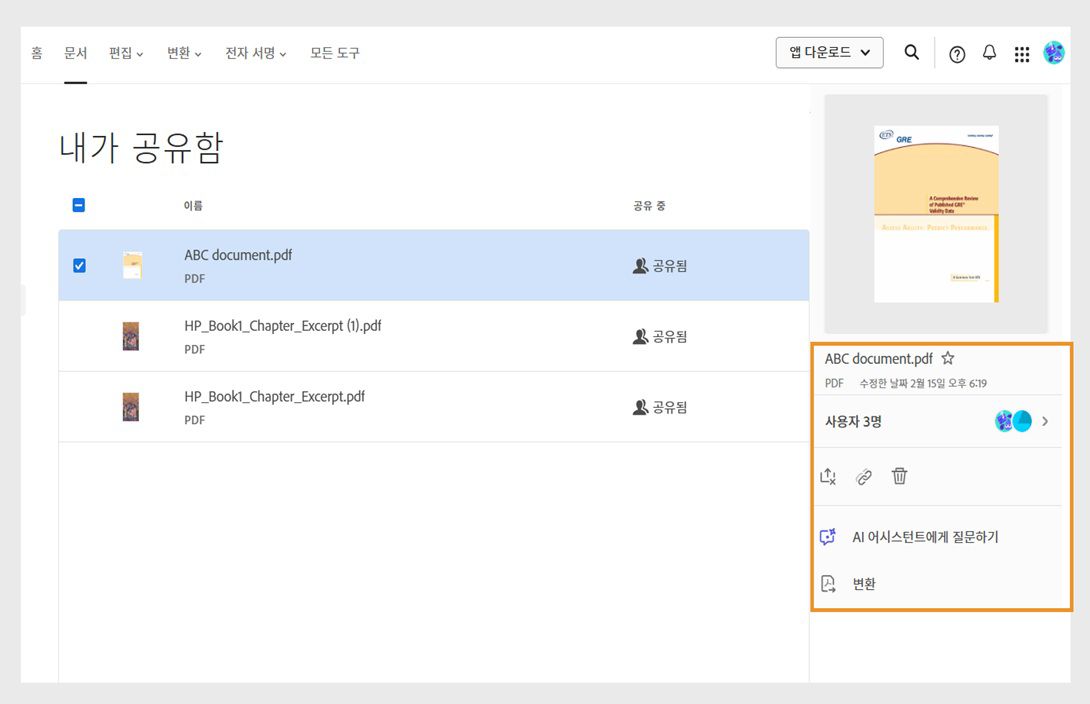This screenshot has height=704, width=1090.
Task: Open the ABC document.pdf preview thumbnail
Action: pos(936,212)
